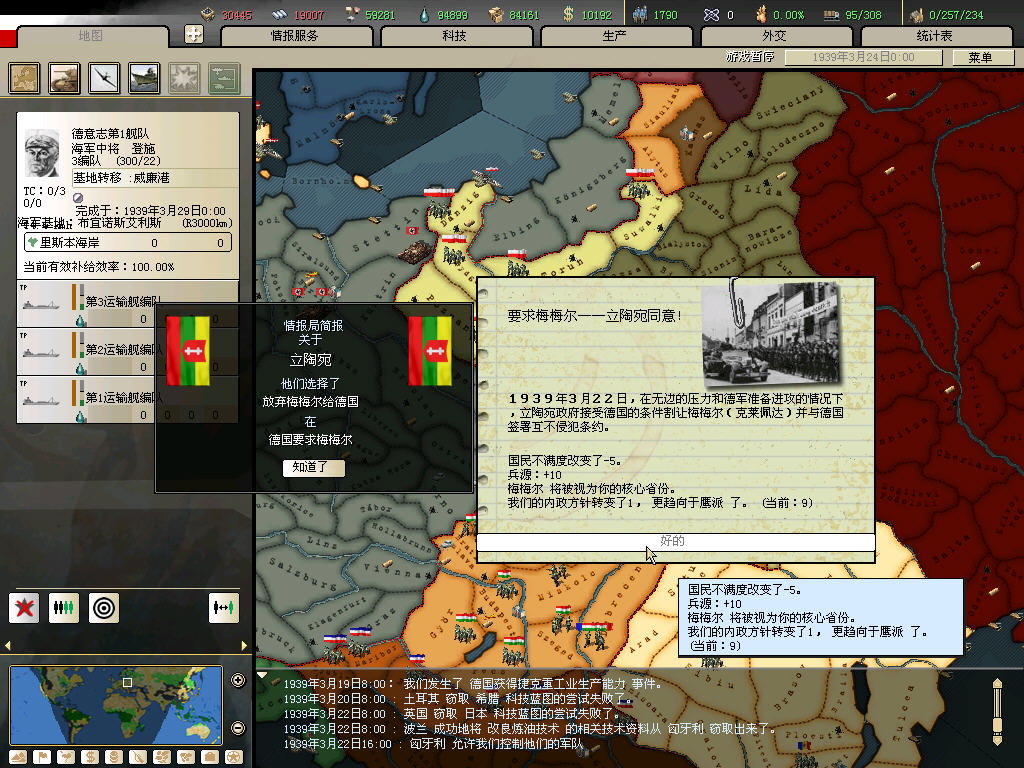The image size is (1024, 768).
Task: Select 第1运输舰编队 transport unit
Action: point(128,399)
